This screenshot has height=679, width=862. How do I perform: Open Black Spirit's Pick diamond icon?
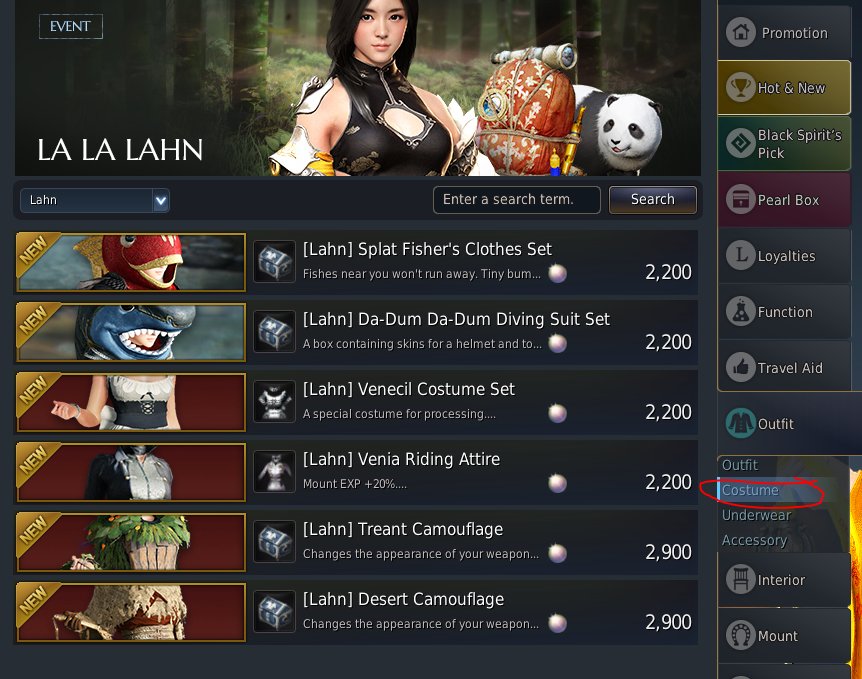(740, 143)
